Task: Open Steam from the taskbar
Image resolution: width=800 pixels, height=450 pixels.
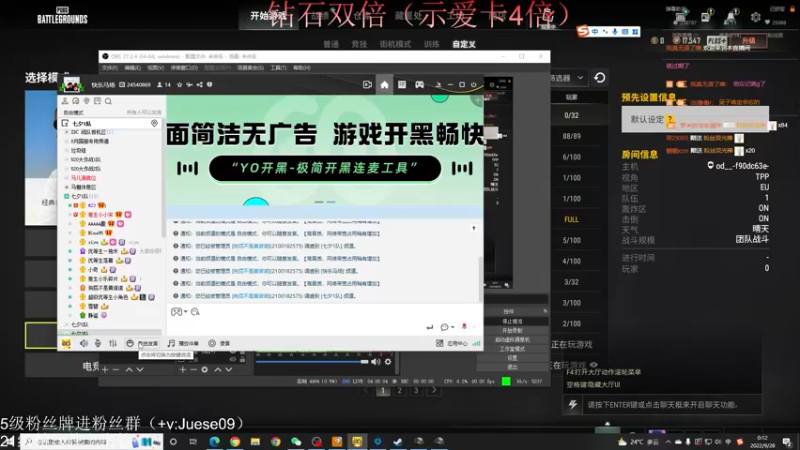Action: pos(398,442)
